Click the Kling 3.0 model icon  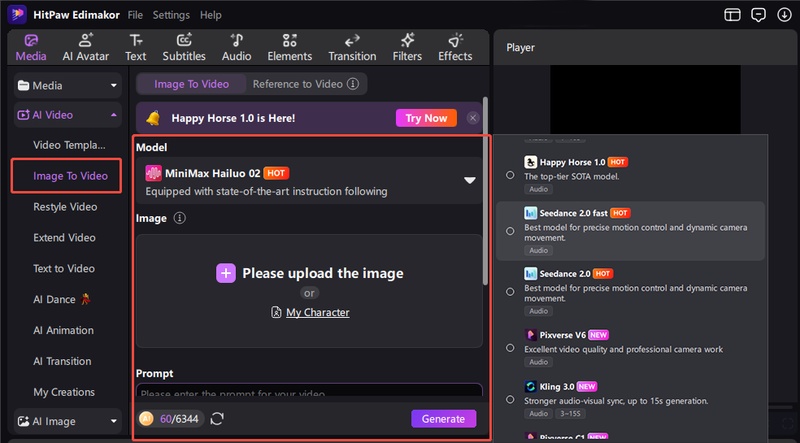(x=531, y=386)
